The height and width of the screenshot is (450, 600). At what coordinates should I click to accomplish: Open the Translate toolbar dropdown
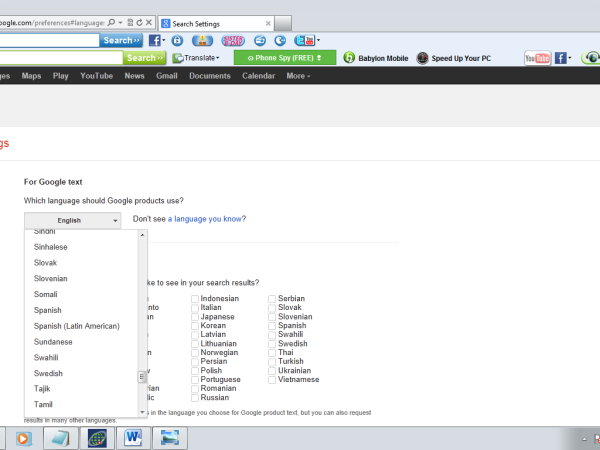click(218, 58)
